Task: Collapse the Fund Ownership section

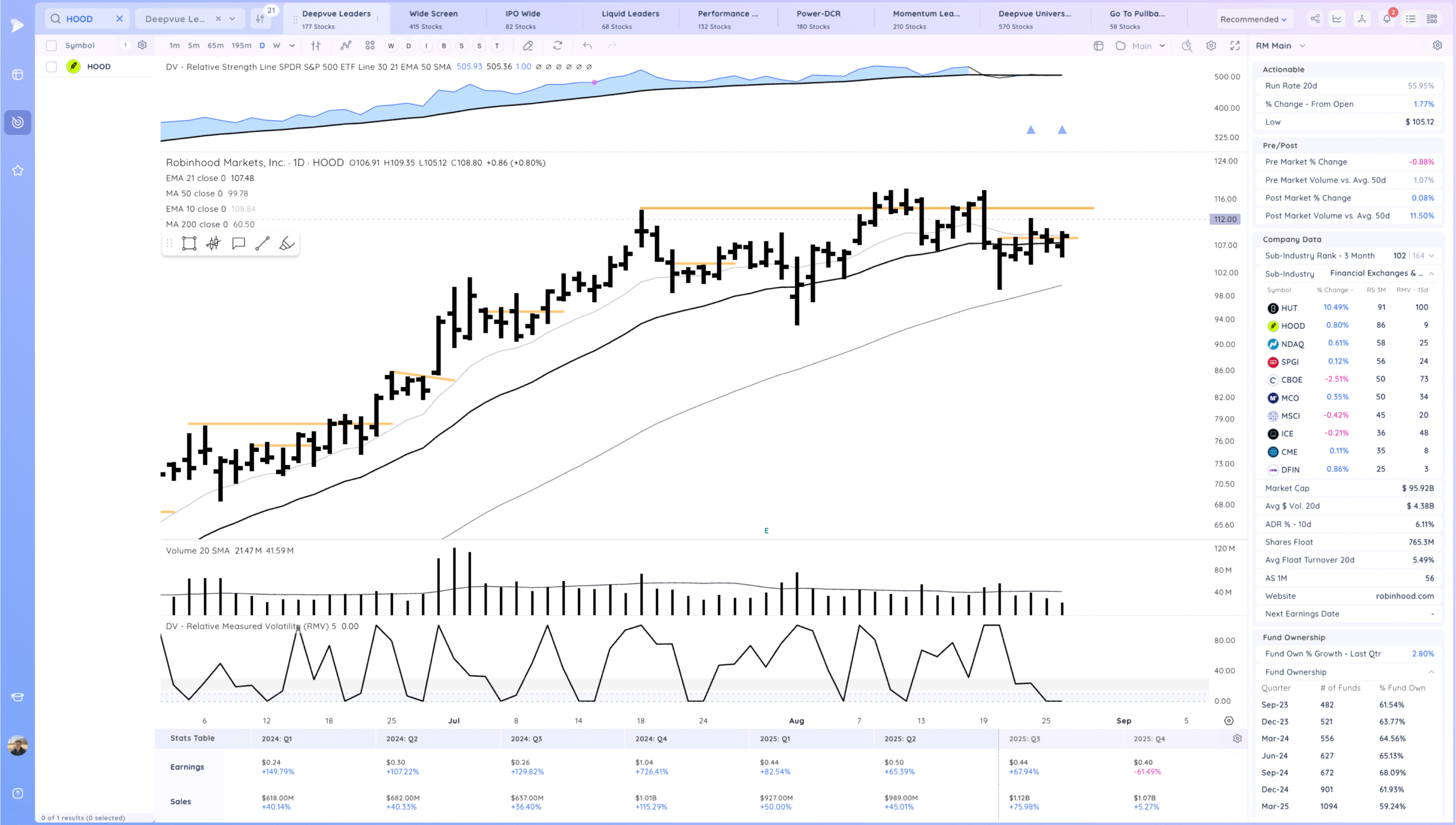Action: 1431,672
